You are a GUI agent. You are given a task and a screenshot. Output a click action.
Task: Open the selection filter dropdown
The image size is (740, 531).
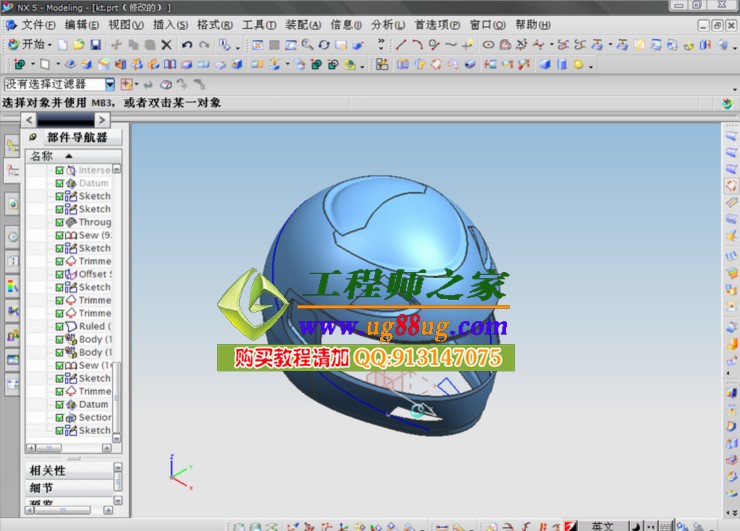click(x=110, y=85)
